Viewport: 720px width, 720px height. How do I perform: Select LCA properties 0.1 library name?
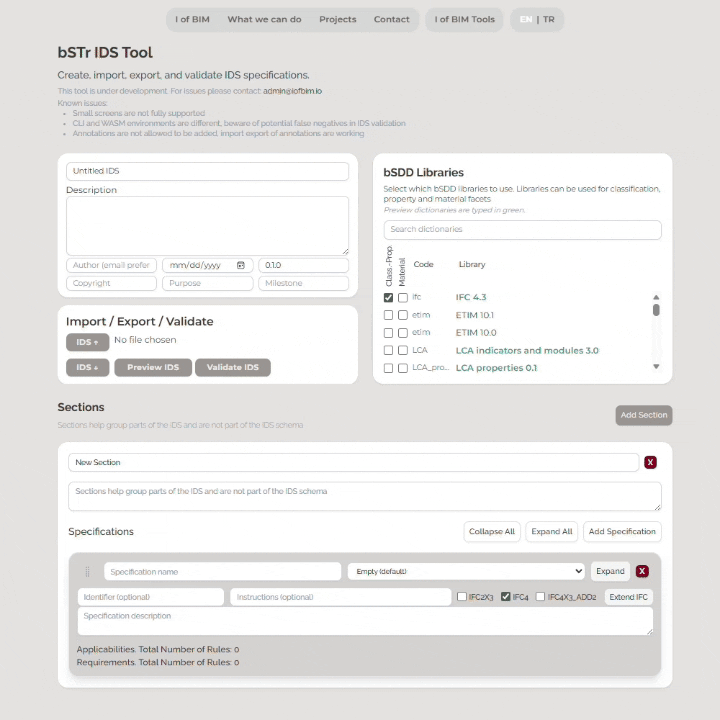point(496,368)
